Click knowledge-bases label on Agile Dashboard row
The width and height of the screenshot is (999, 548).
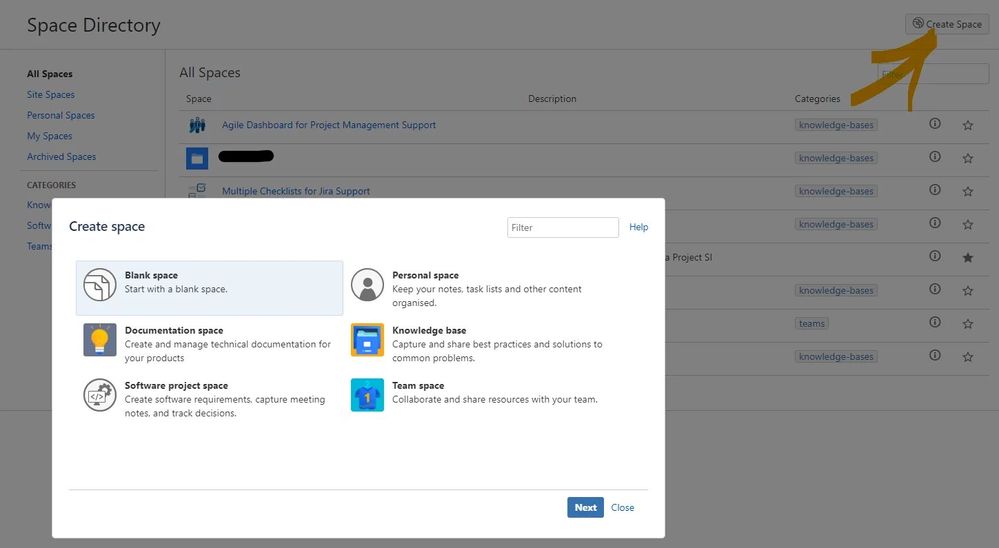click(x=836, y=125)
